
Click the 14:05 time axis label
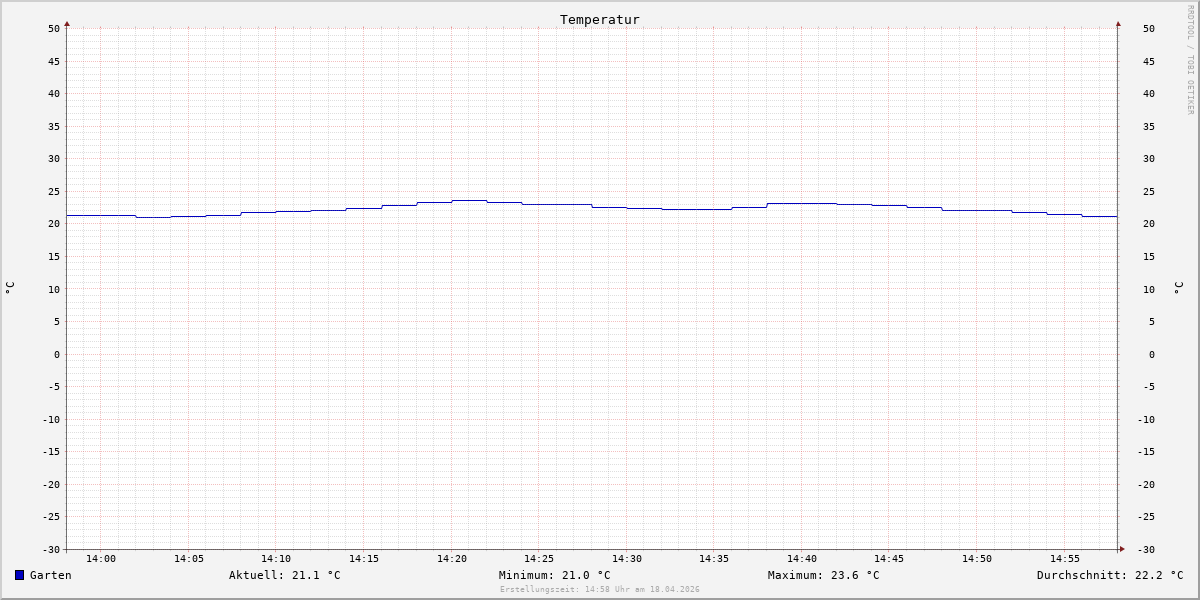click(189, 559)
